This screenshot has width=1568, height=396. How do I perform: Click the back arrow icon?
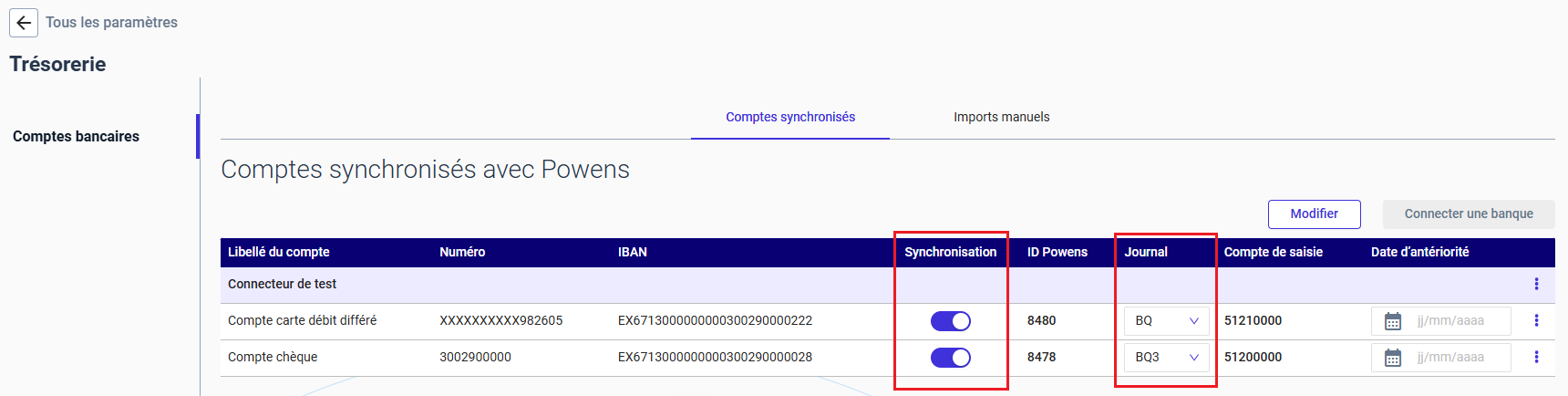click(x=24, y=23)
